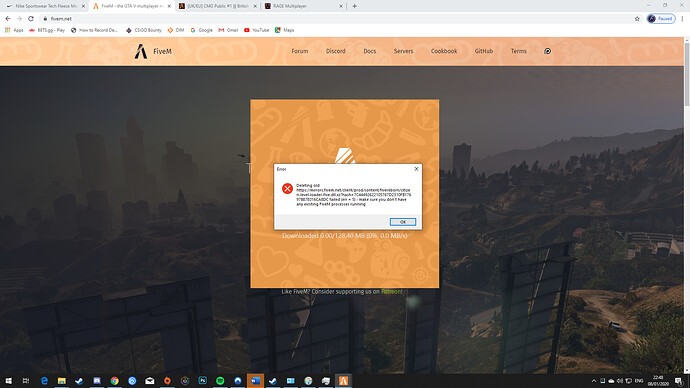Image resolution: width=690 pixels, height=388 pixels.
Task: Switch to the UK/EU CMG Public tab
Action: (217, 6)
